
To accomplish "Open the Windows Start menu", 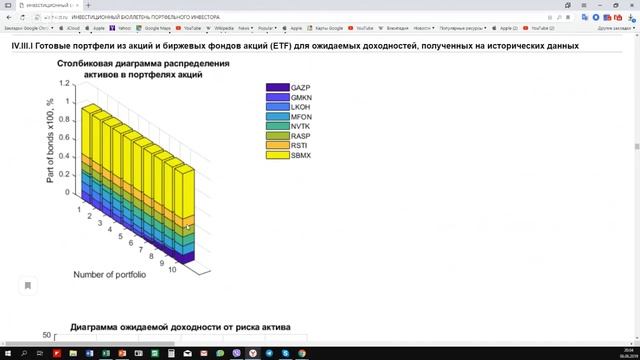I will 8,353.
